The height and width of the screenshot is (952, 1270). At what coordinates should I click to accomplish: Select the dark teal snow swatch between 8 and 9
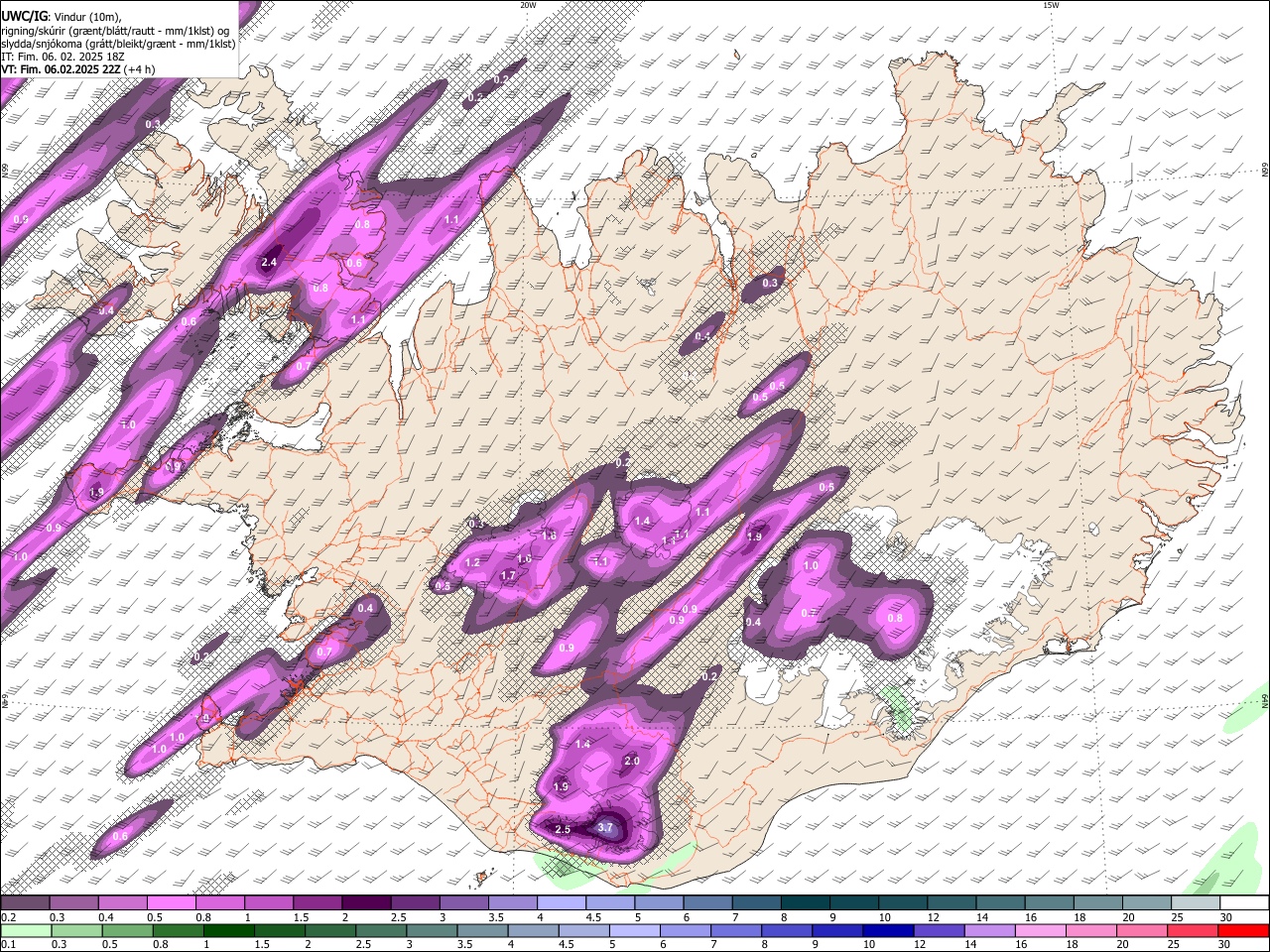click(806, 902)
